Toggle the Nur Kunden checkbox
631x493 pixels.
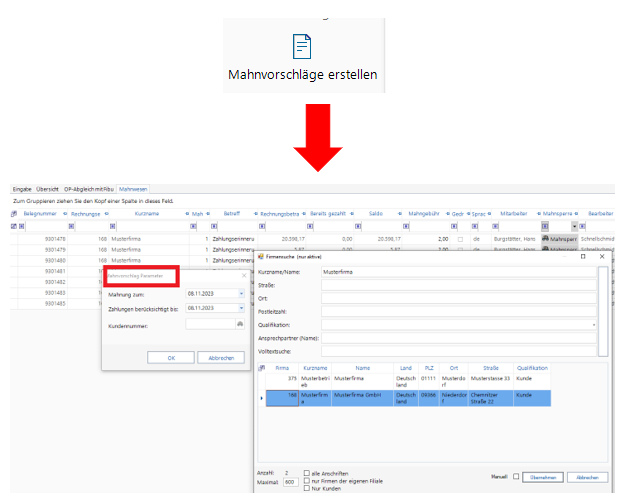[308, 488]
